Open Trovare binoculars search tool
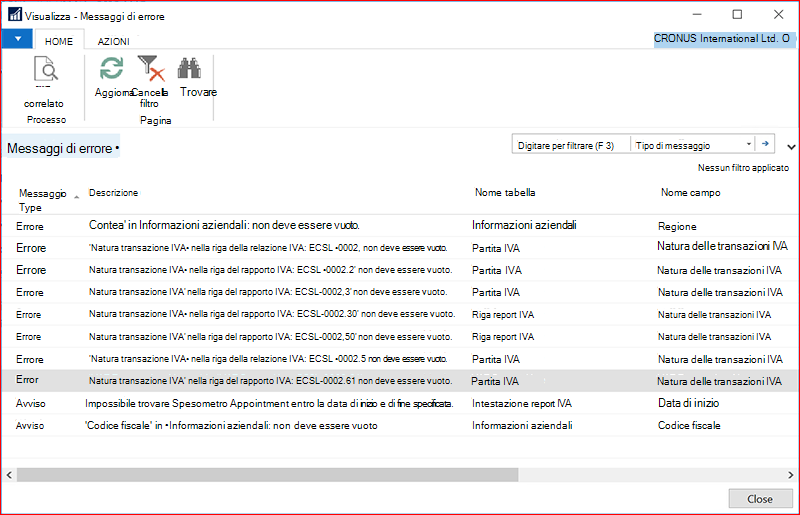This screenshot has width=800, height=515. click(x=190, y=68)
